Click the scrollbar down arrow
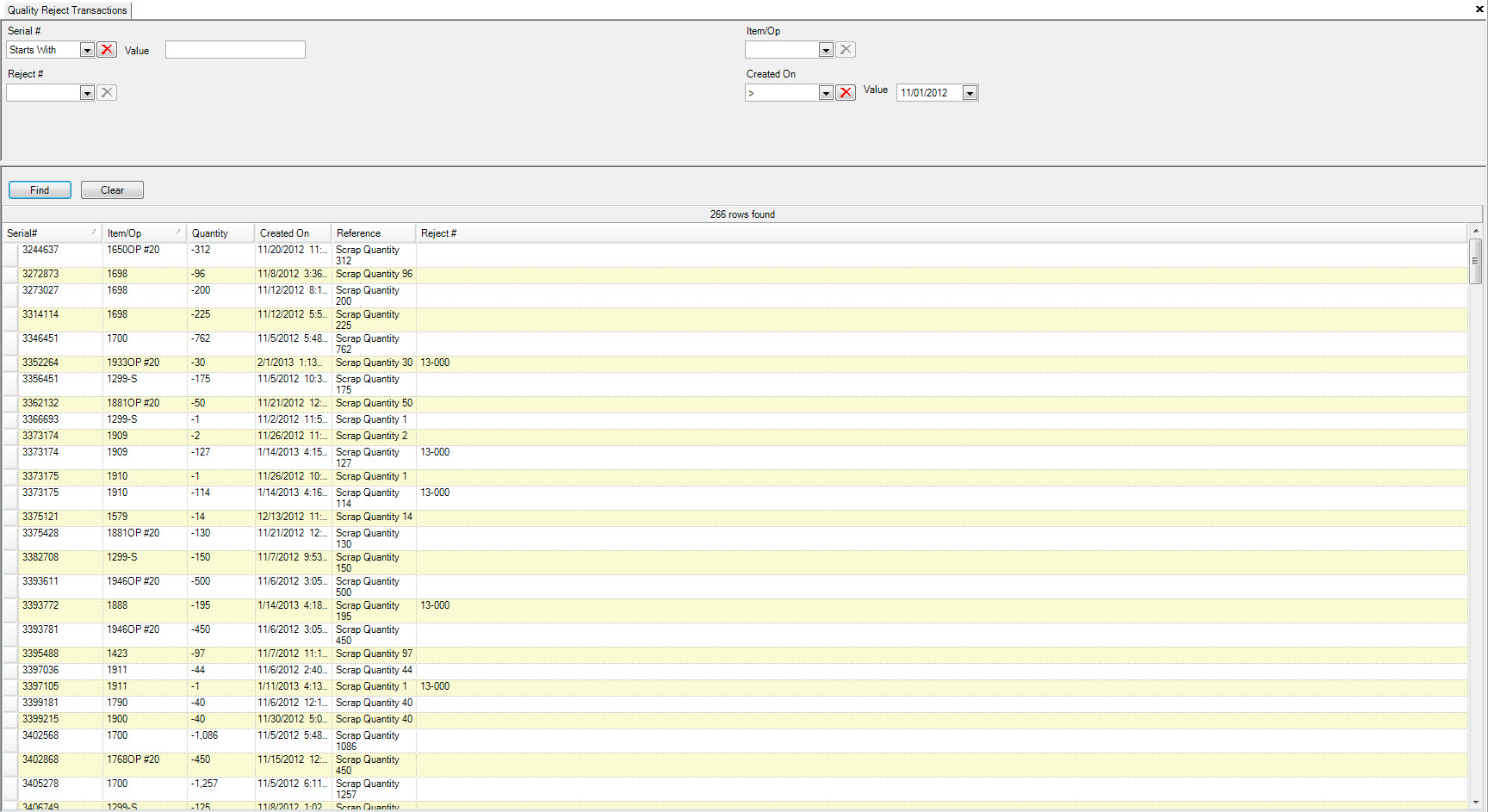Screen dimensions: 1488x812 pyautogui.click(x=1476, y=801)
